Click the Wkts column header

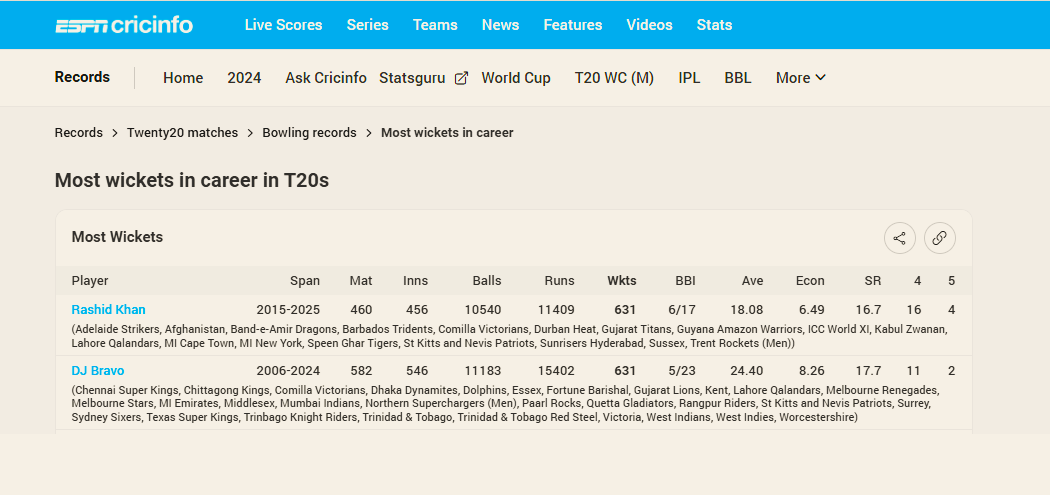[621, 281]
